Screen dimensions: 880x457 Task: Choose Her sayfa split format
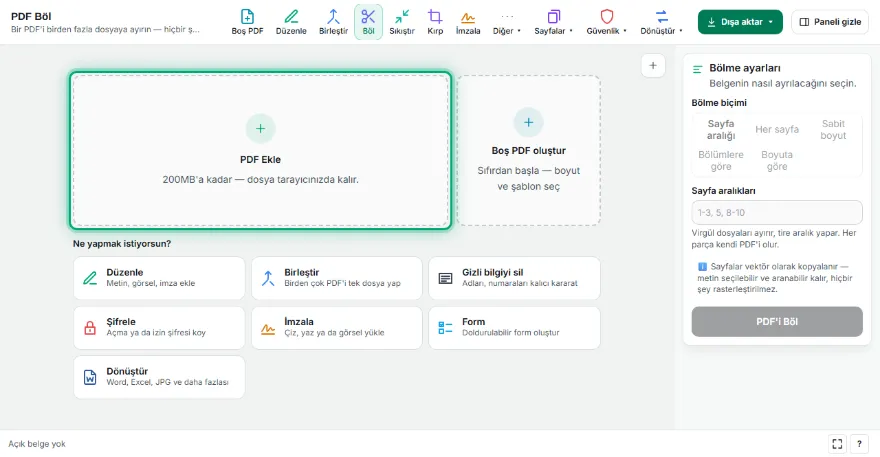coord(777,130)
